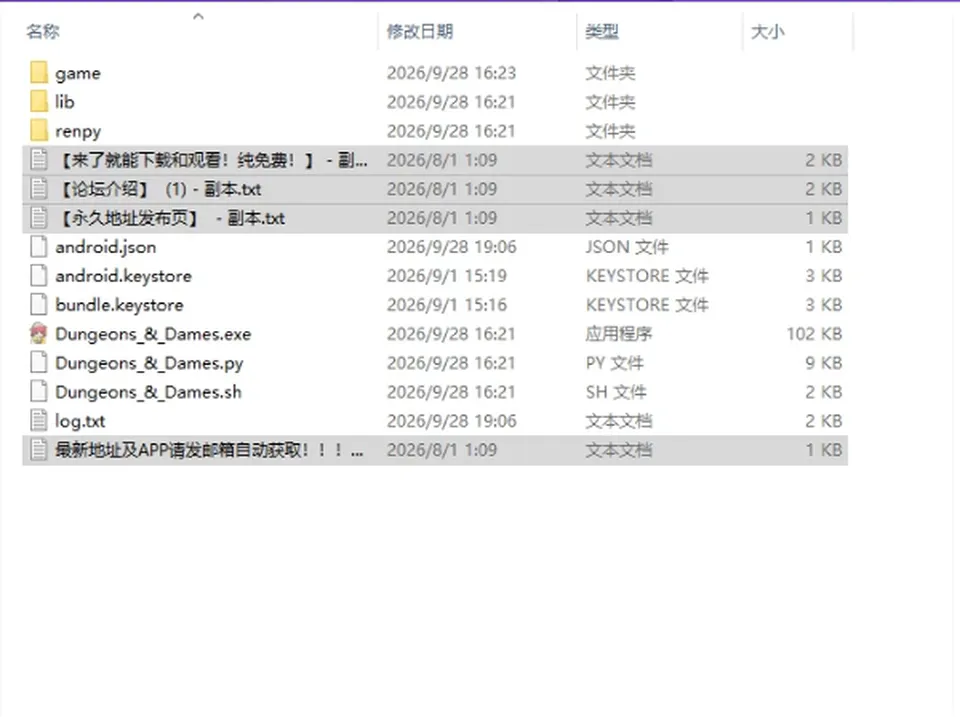Click the Dungeons_&_Dames.py file icon
960x717 pixels.
[39, 362]
